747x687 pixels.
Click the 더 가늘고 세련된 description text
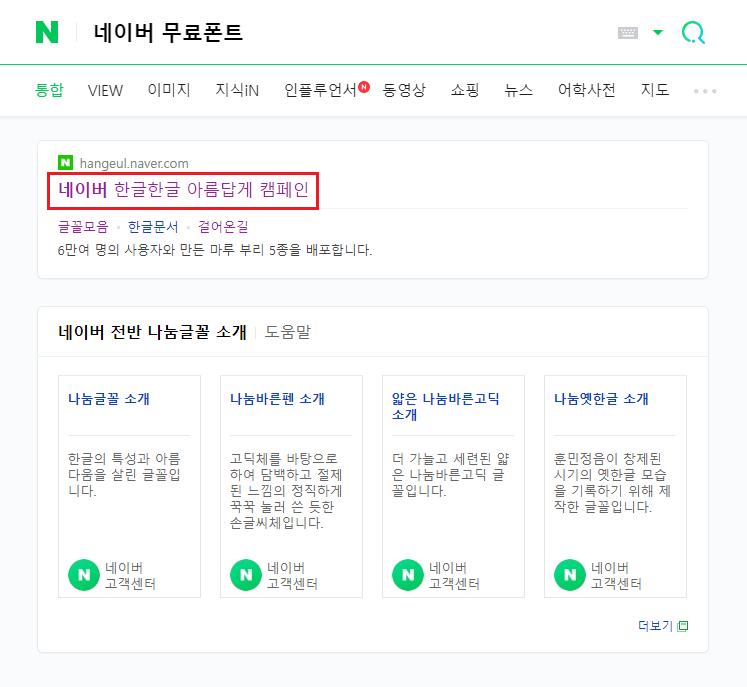pos(451,475)
